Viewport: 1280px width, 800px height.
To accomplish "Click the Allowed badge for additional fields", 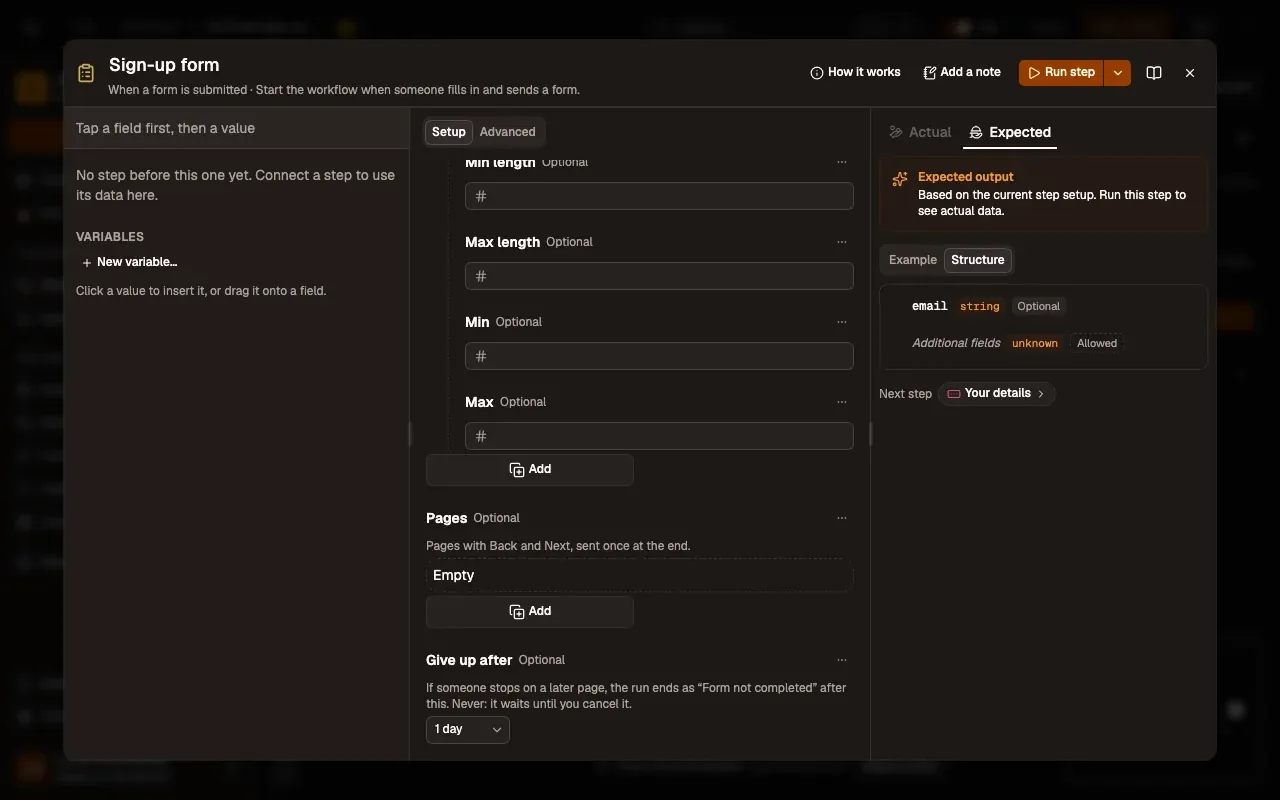I will coord(1097,343).
